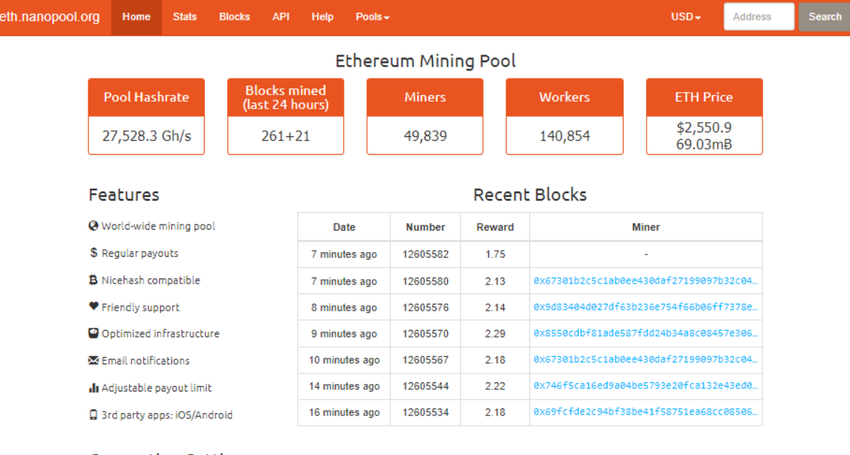Image resolution: width=850 pixels, height=455 pixels.
Task: Click the envelope icon for Email notifications
Action: coord(93,361)
